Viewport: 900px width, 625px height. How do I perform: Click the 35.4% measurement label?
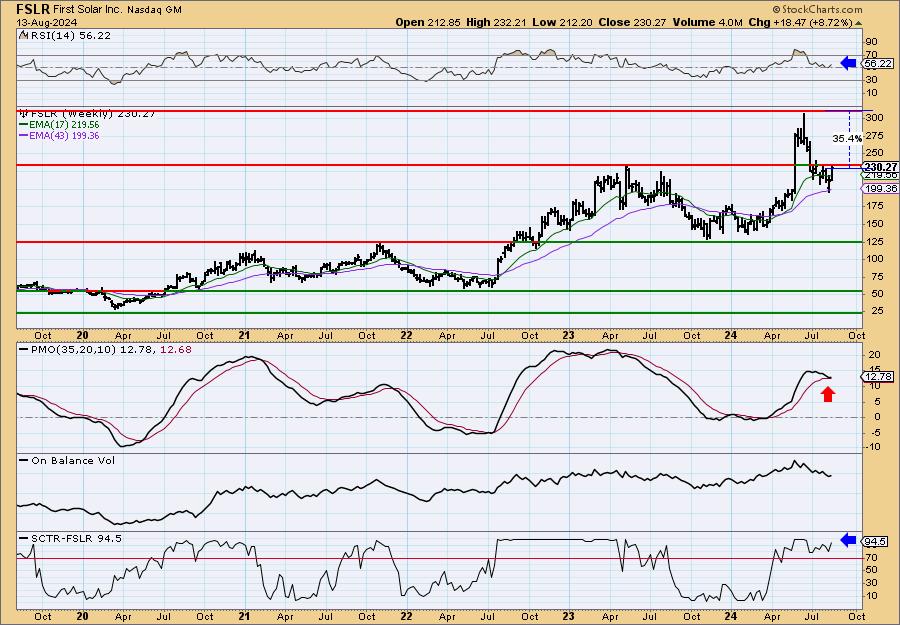(847, 138)
